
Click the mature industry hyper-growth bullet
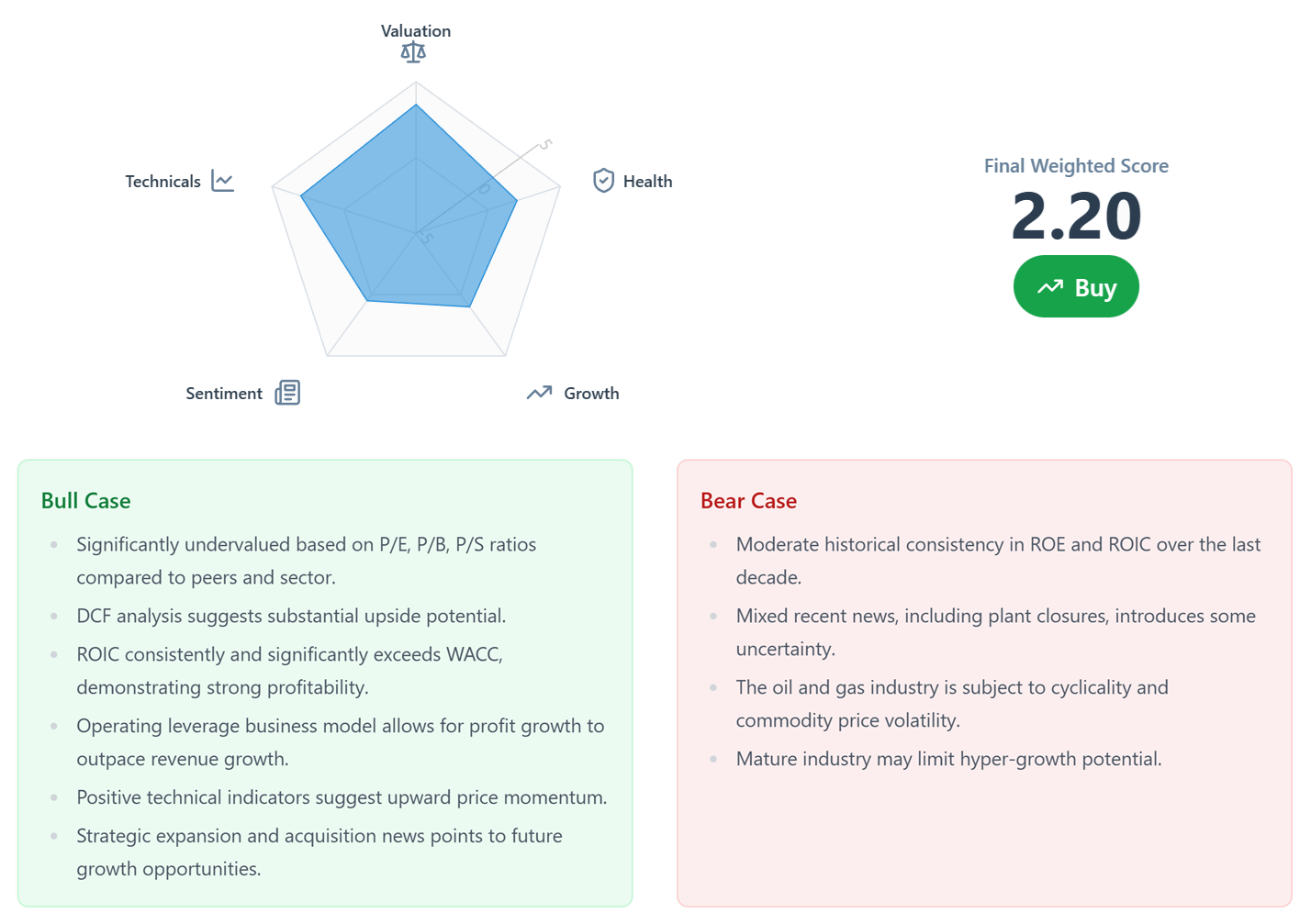(948, 759)
